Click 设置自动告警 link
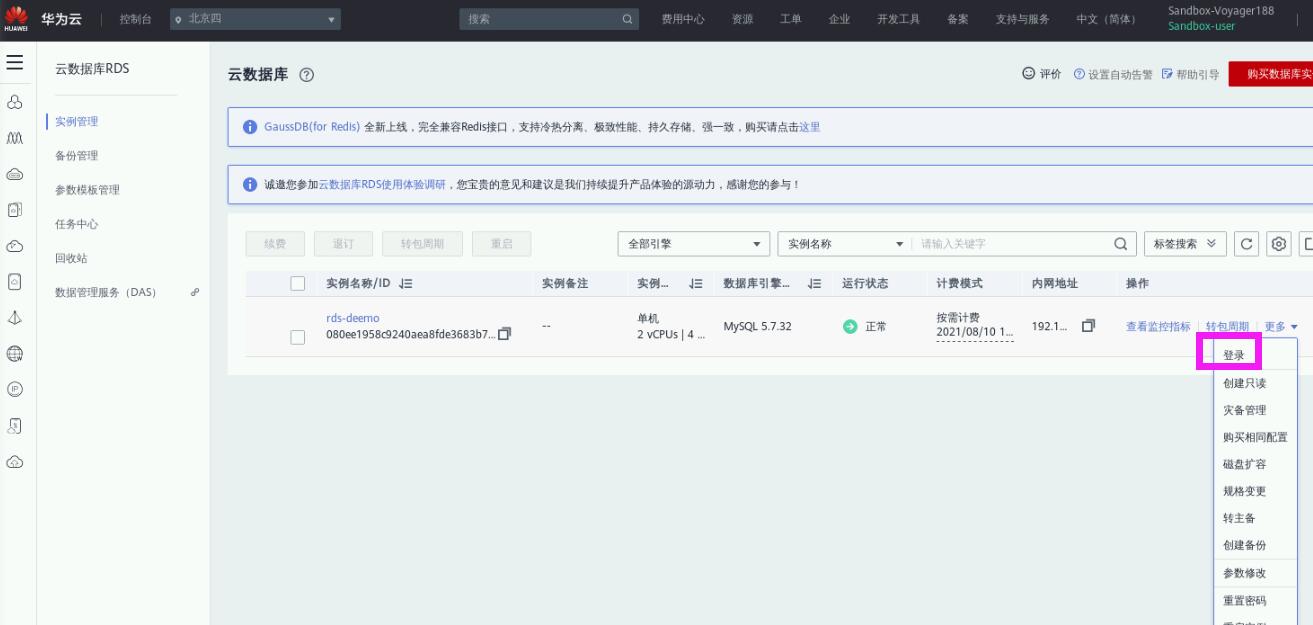Screen dimensions: 1313x625 [x=1113, y=74]
